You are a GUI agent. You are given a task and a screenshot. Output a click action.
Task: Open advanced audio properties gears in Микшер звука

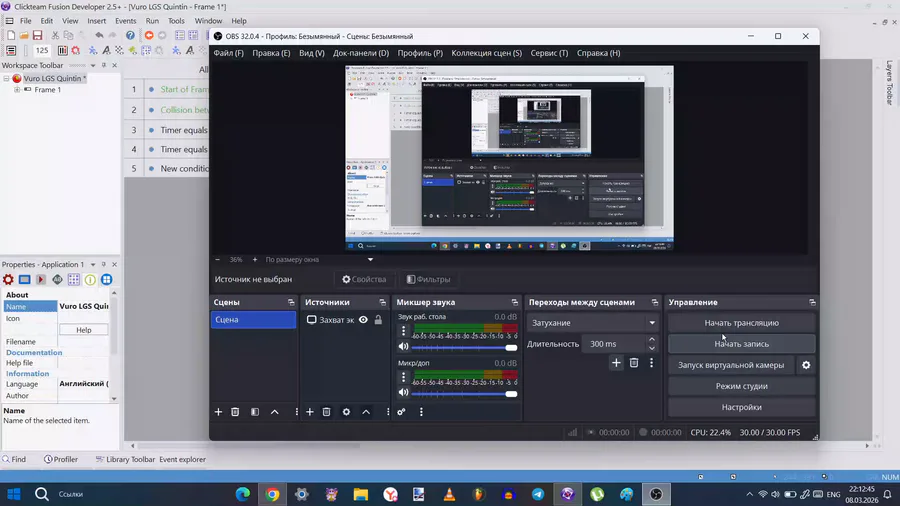[x=401, y=412]
